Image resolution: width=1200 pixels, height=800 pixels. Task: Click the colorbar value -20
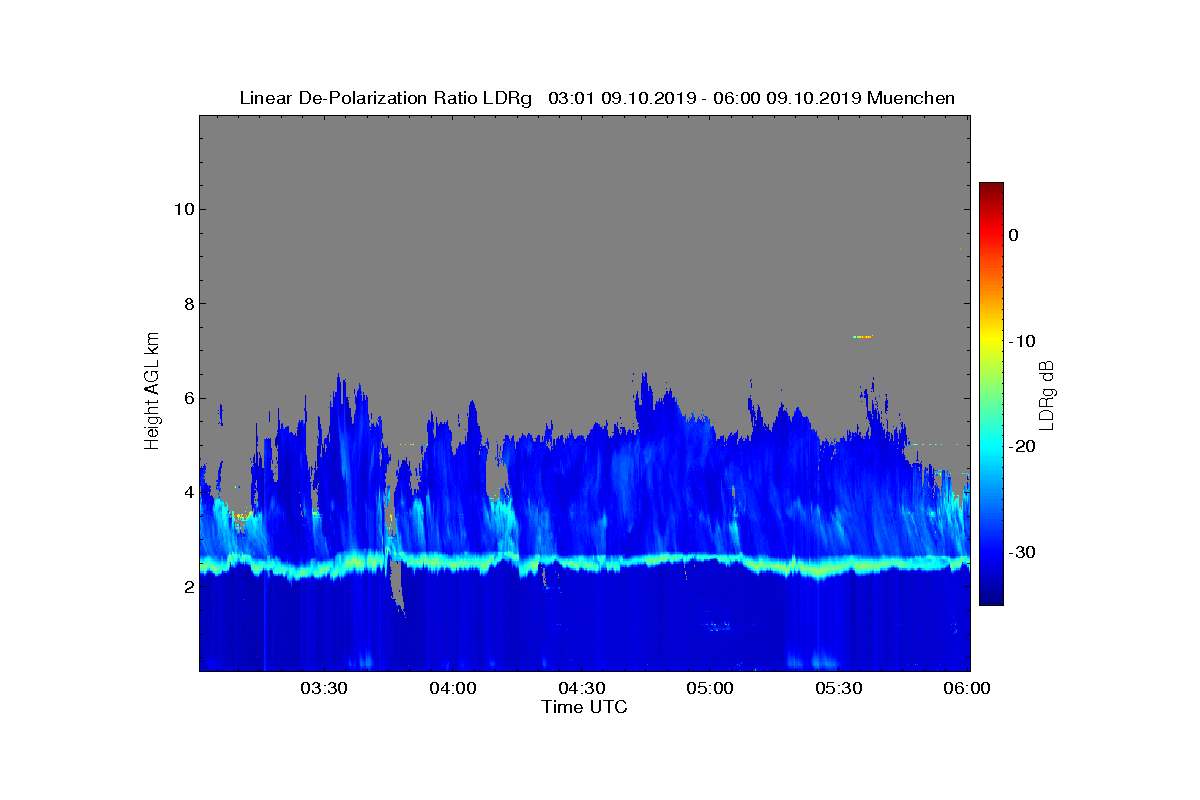[x=1021, y=447]
